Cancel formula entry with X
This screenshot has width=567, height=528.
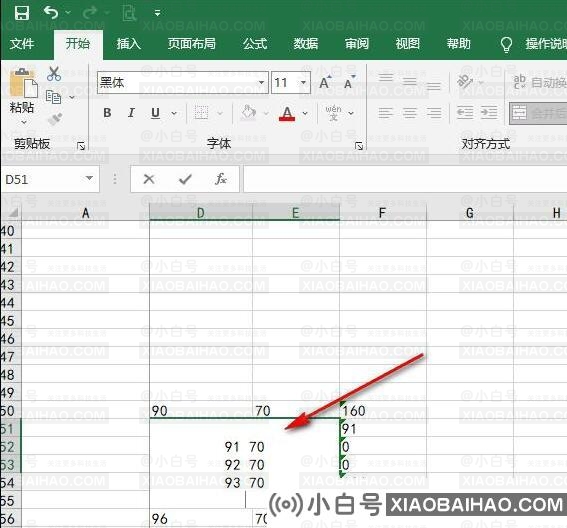149,179
